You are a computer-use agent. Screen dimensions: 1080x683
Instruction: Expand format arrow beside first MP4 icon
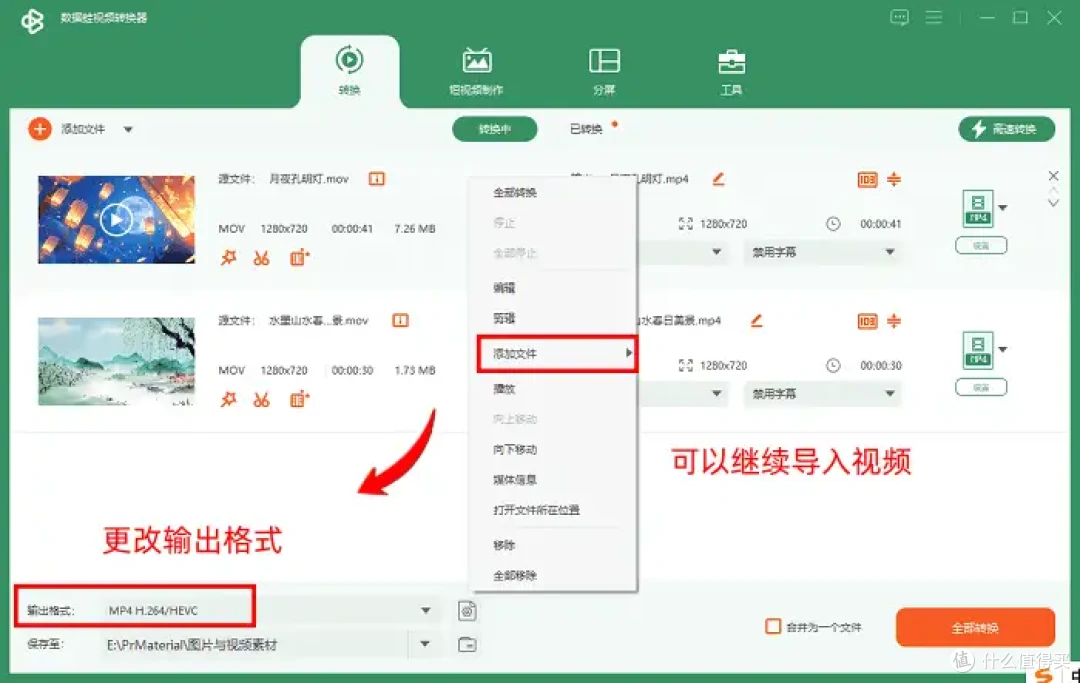tap(1003, 208)
